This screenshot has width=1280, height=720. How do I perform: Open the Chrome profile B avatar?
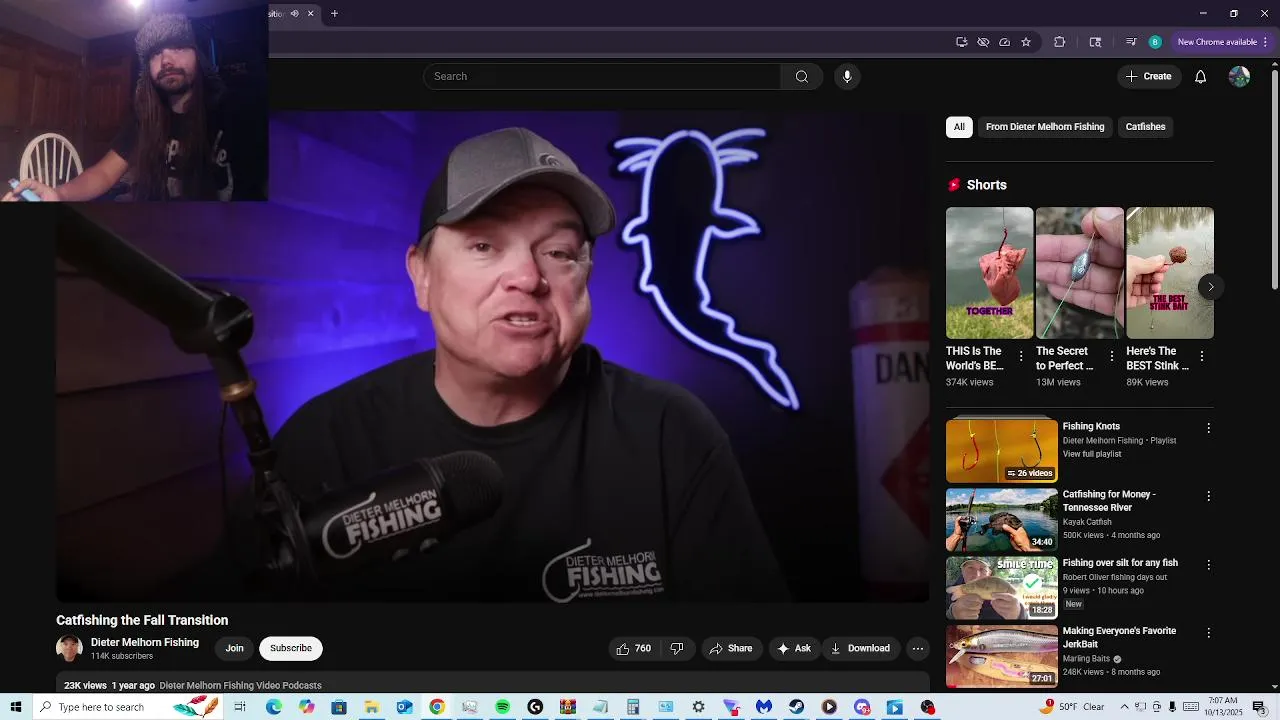1155,42
